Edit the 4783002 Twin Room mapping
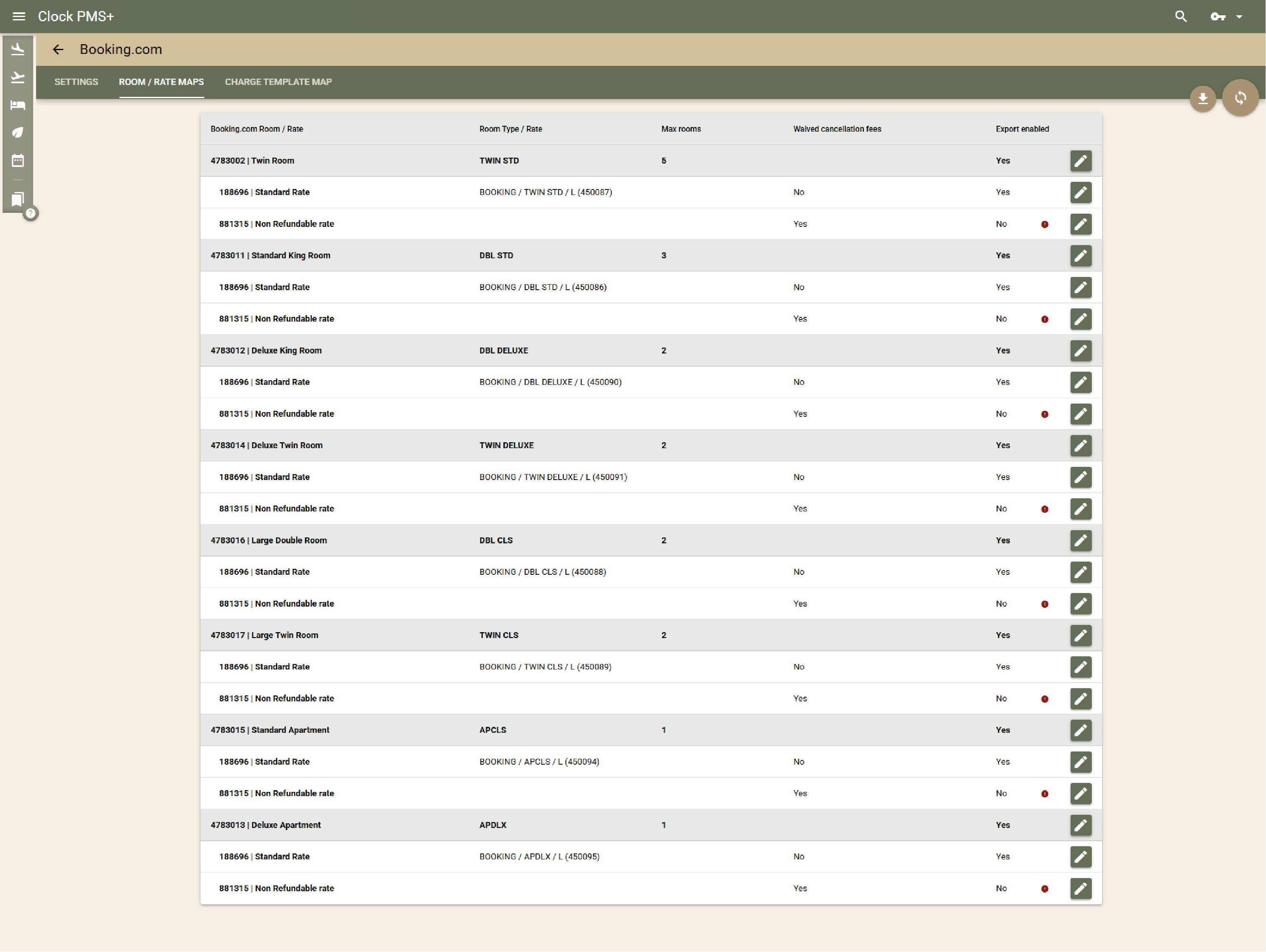The image size is (1266, 952). coord(1081,161)
